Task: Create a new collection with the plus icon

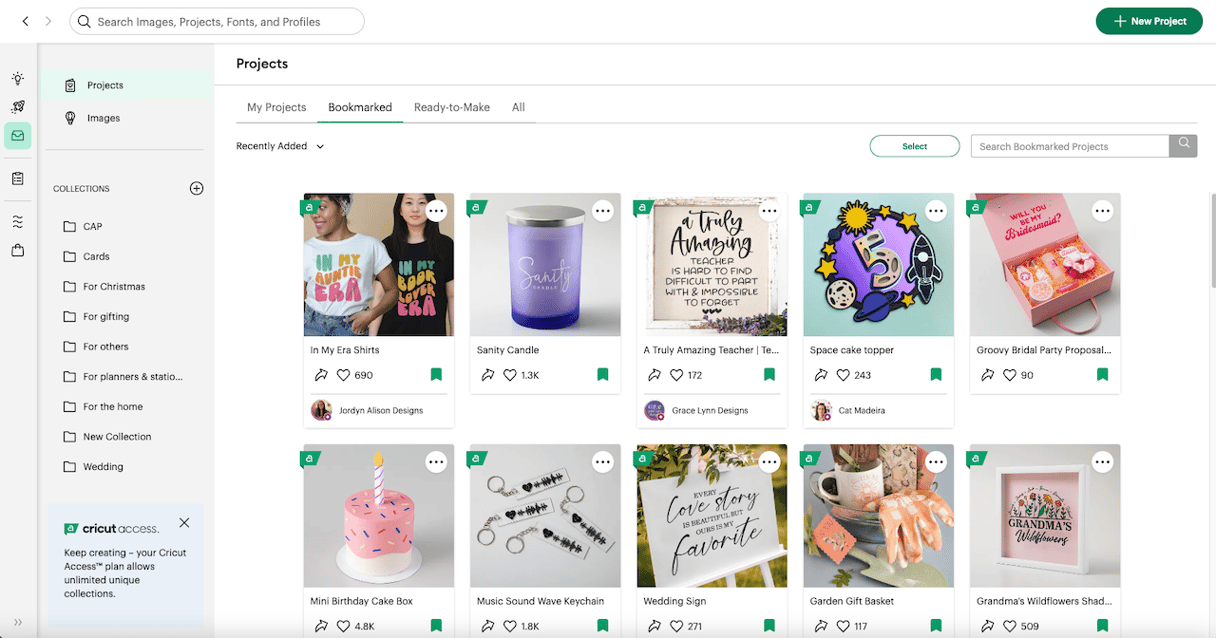Action: pos(197,188)
